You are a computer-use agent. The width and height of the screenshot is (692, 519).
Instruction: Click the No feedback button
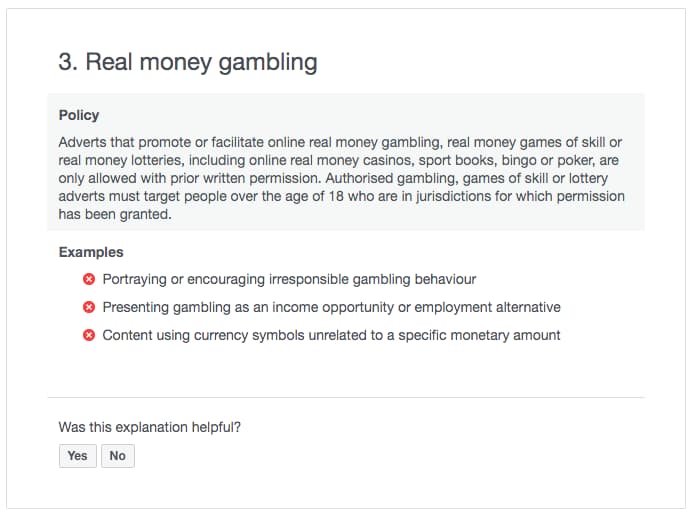118,455
